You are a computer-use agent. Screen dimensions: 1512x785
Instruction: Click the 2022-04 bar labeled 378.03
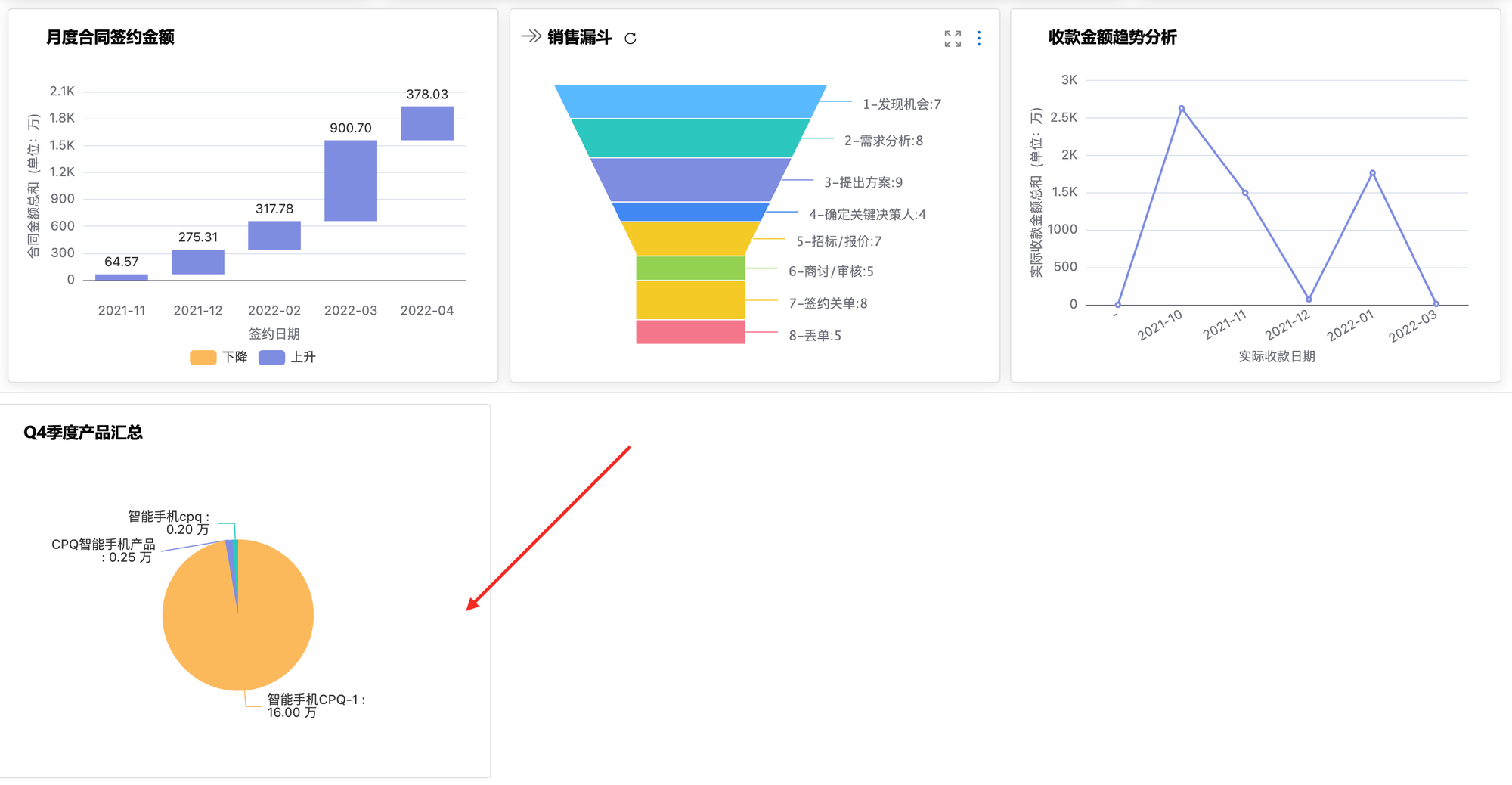tap(427, 123)
